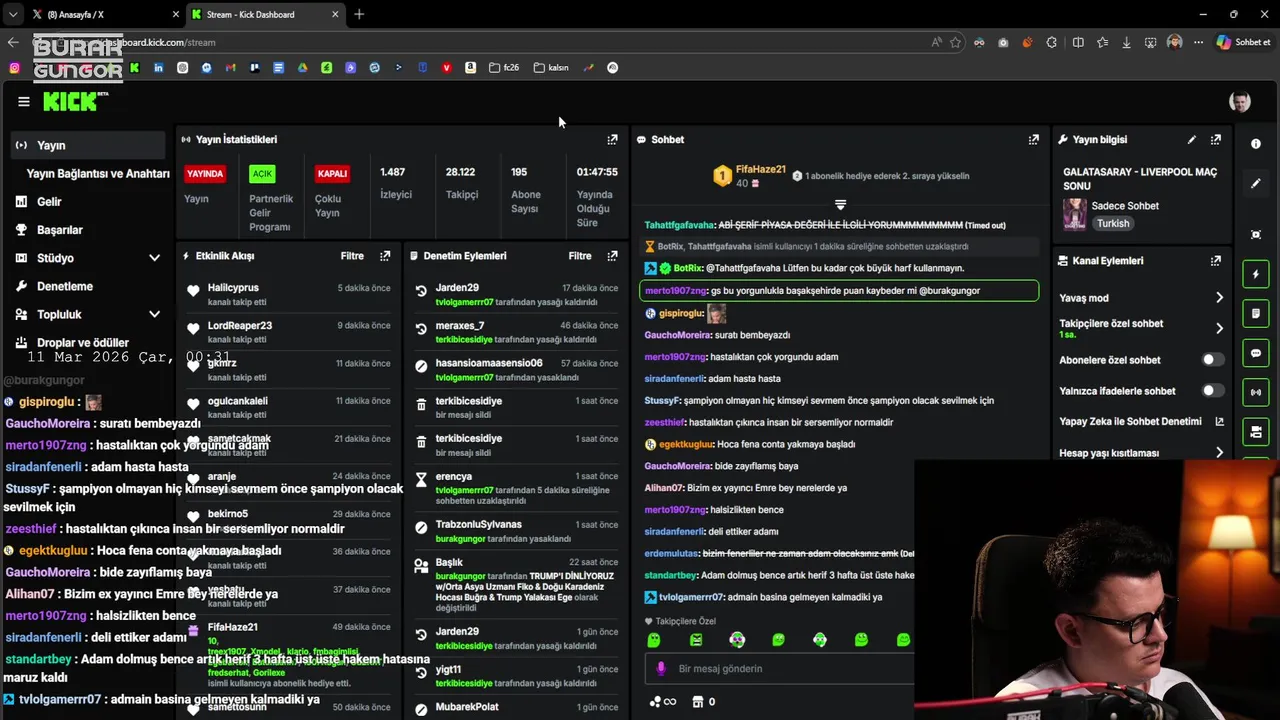The width and height of the screenshot is (1280, 720).
Task: Pop out the Etkinlik Akışı panel
Action: point(385,256)
